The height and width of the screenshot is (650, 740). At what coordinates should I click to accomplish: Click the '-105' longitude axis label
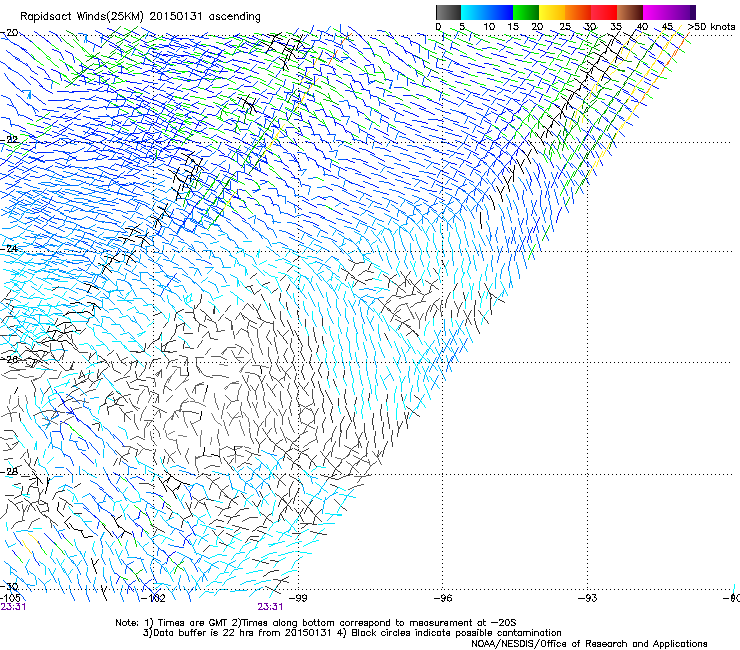pyautogui.click(x=10, y=598)
